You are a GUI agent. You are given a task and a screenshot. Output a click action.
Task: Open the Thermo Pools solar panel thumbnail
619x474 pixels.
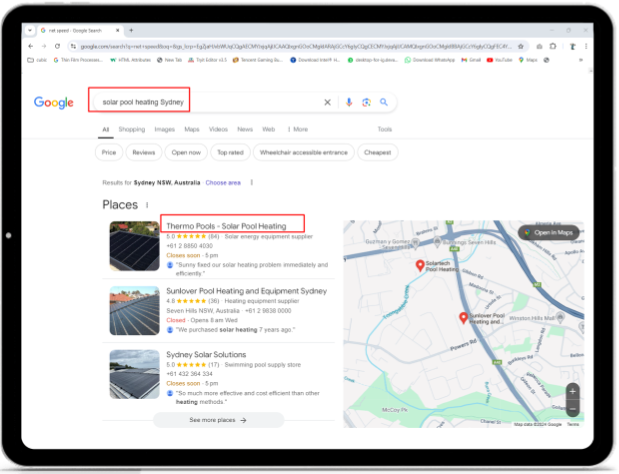135,246
